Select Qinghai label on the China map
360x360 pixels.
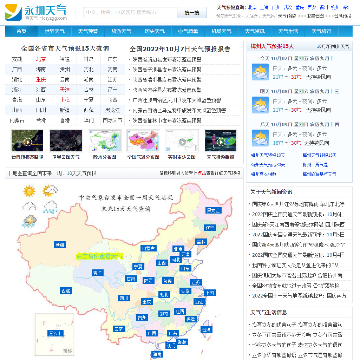[x=98, y=273]
